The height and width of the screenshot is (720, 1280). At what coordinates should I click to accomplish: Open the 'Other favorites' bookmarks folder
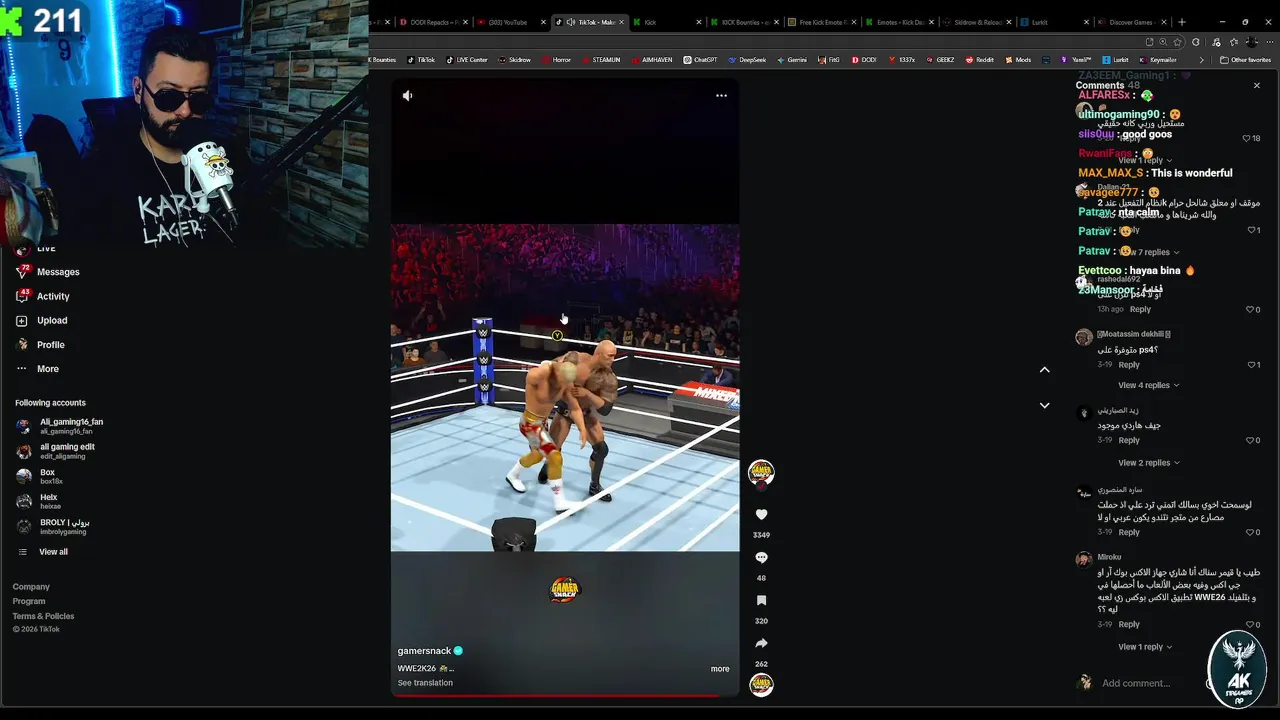(1246, 60)
